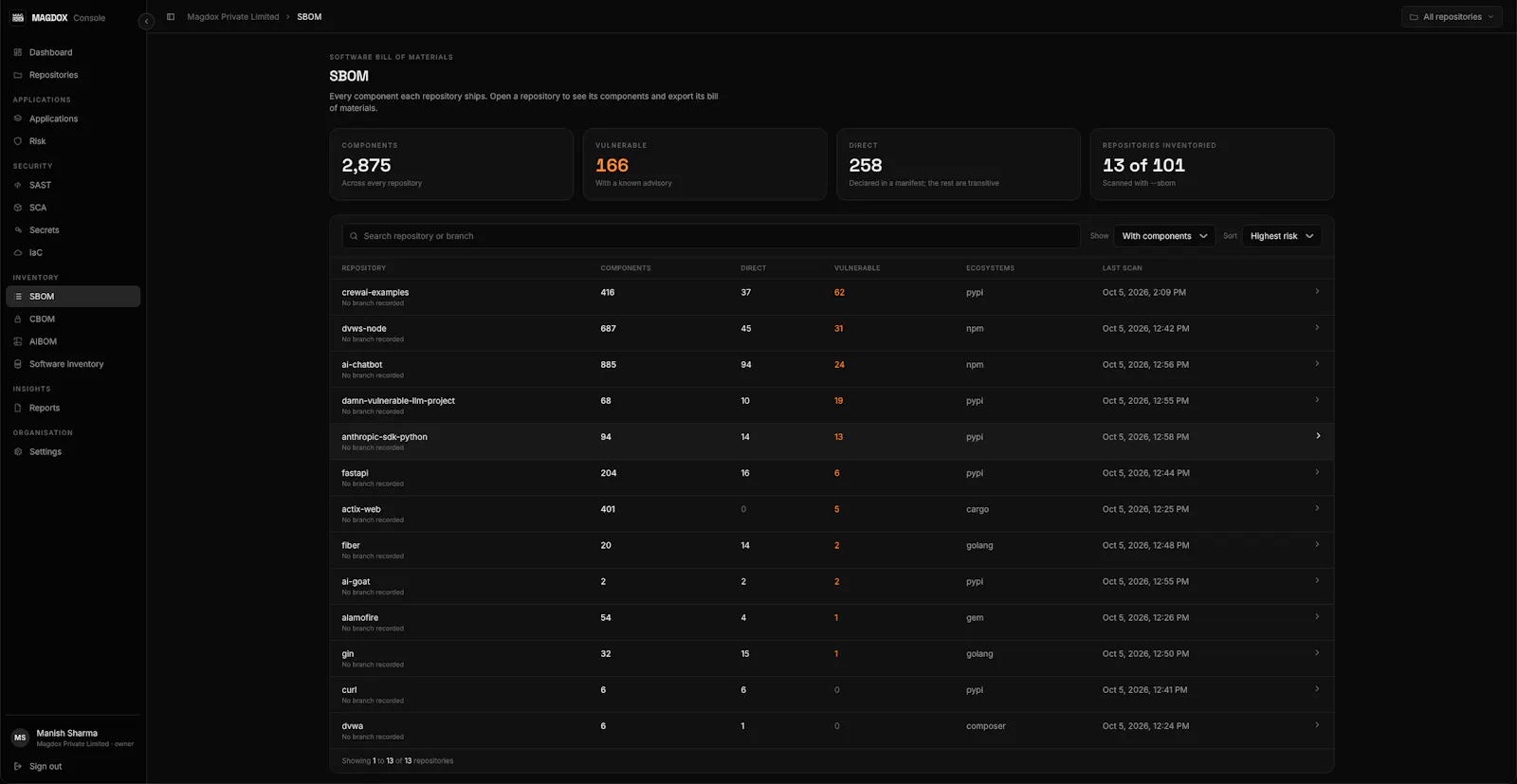Click the Software inventory icon
The width and height of the screenshot is (1517, 784).
pos(18,364)
